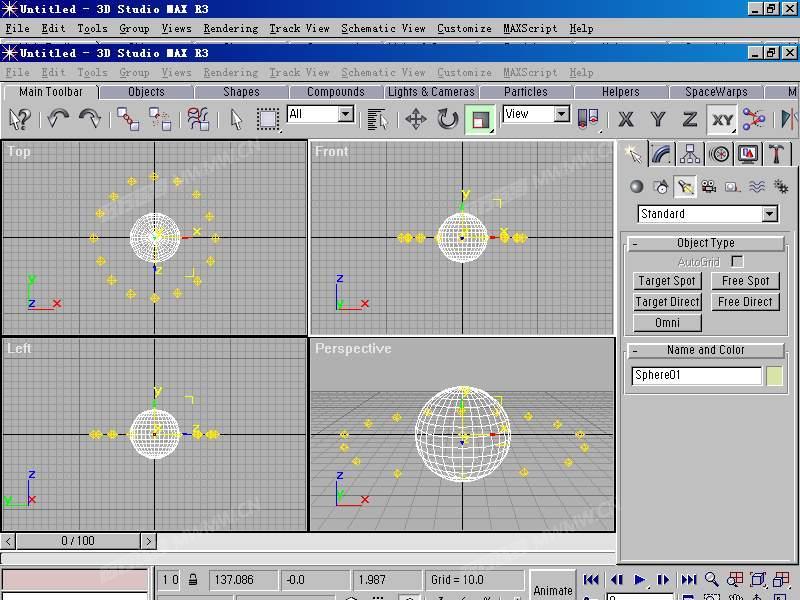Click the Free Direct button

745,302
